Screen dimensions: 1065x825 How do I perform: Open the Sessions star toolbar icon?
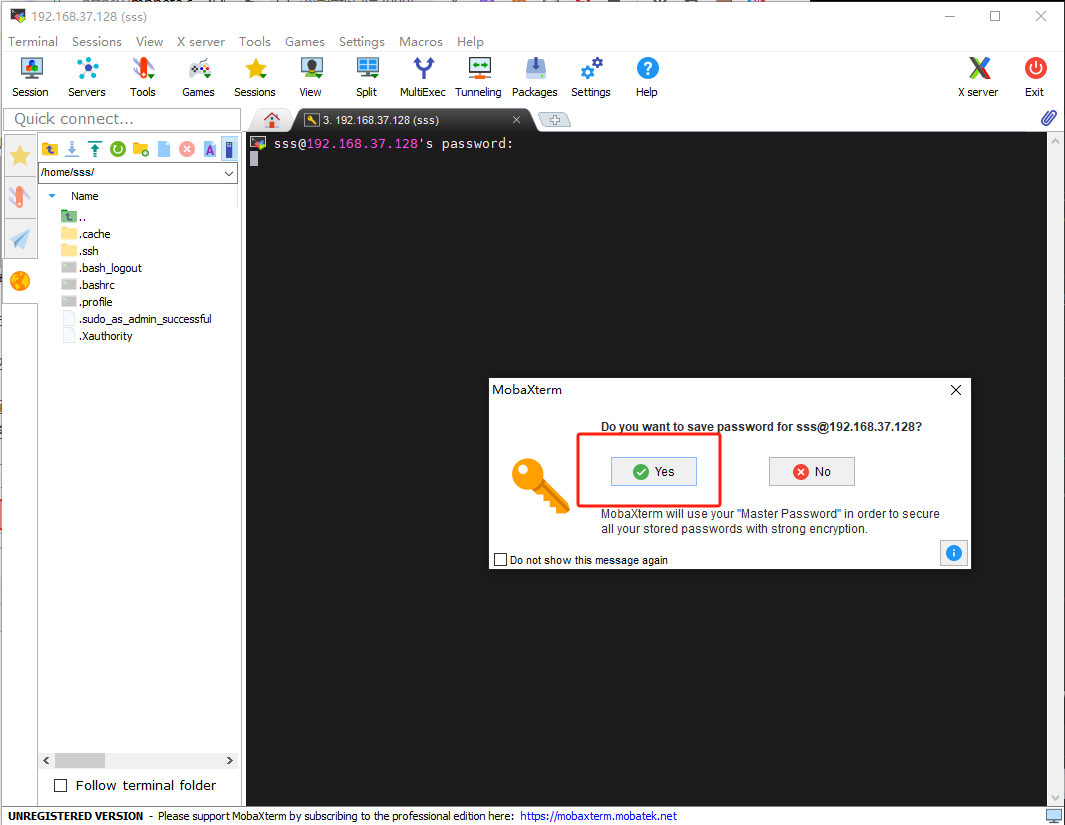click(255, 77)
